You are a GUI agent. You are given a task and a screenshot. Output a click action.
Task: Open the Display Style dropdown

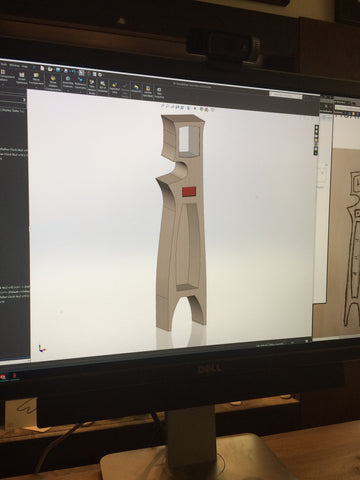click(x=188, y=108)
